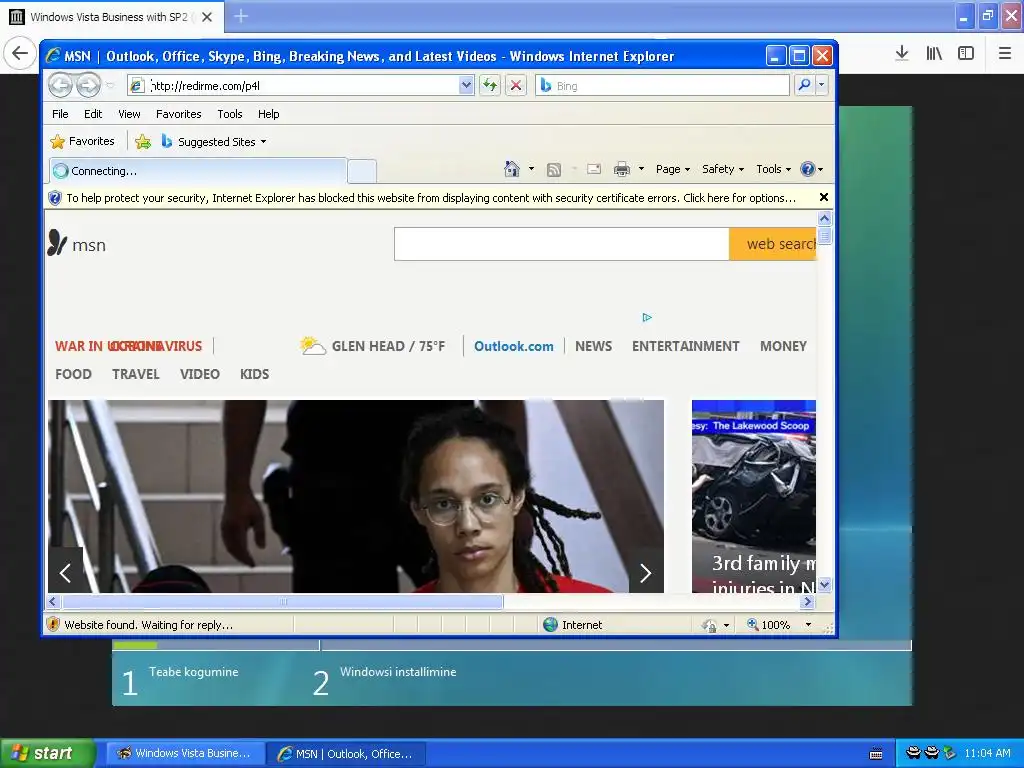Screen dimensions: 1024x768
Task: Open the FOOD link
Action: pyautogui.click(x=73, y=374)
